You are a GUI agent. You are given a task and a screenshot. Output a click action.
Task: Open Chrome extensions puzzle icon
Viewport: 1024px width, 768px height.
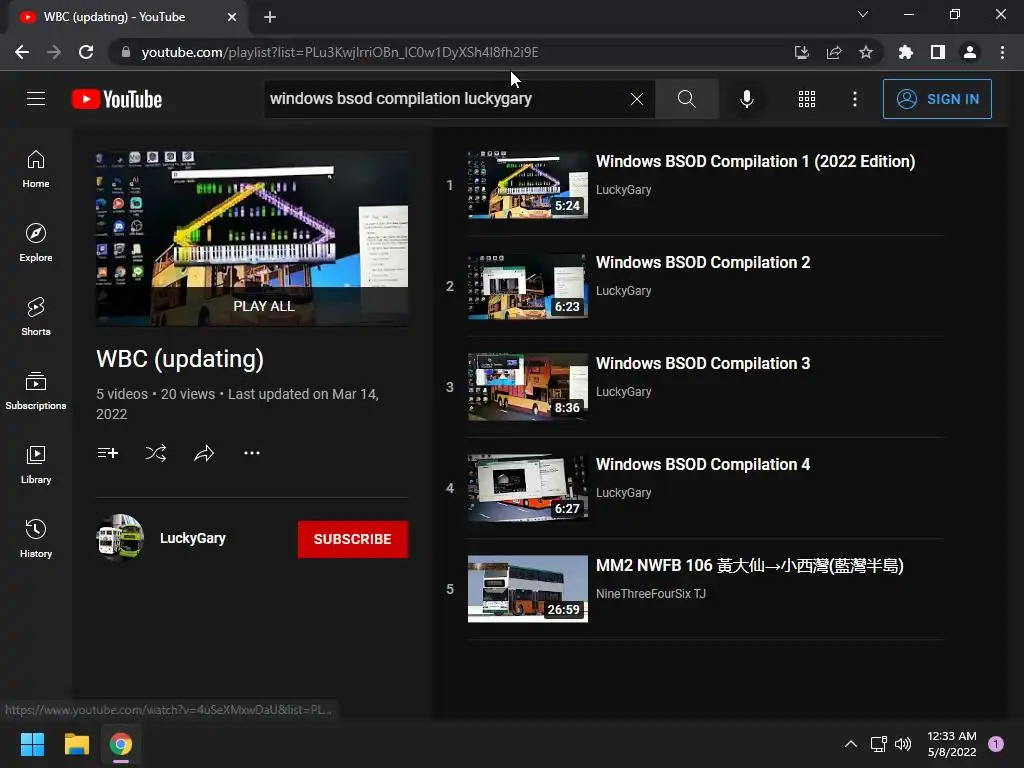(x=905, y=52)
